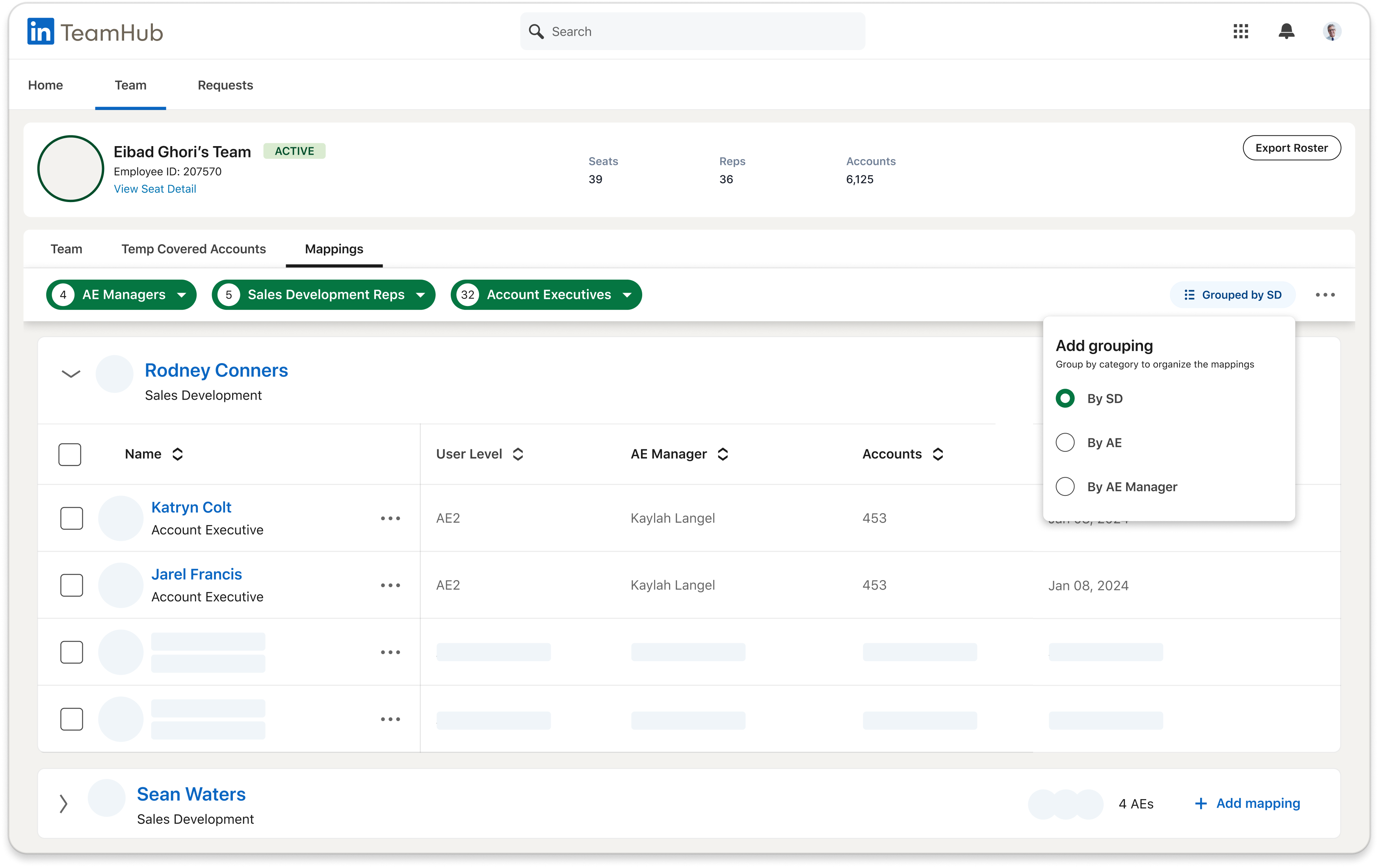This screenshot has width=1379, height=868.
Task: Click Rodney Conners' avatar
Action: point(115,374)
